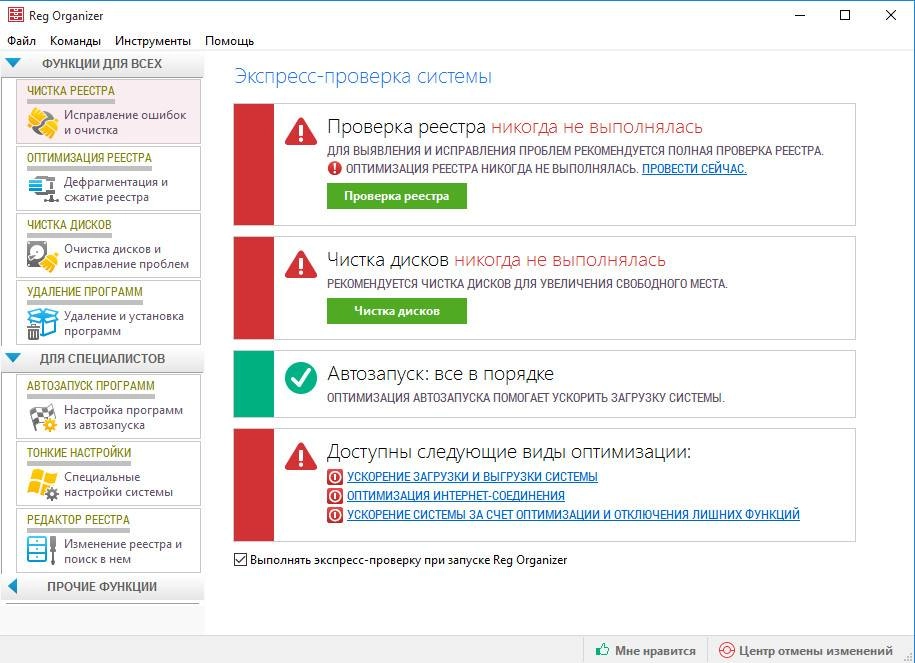Click icon before ОПТИМИЗАЦИЯ ИНТЕРНЕТ-СОЕДИНЕНИЯ link
This screenshot has width=915, height=663.
point(335,496)
